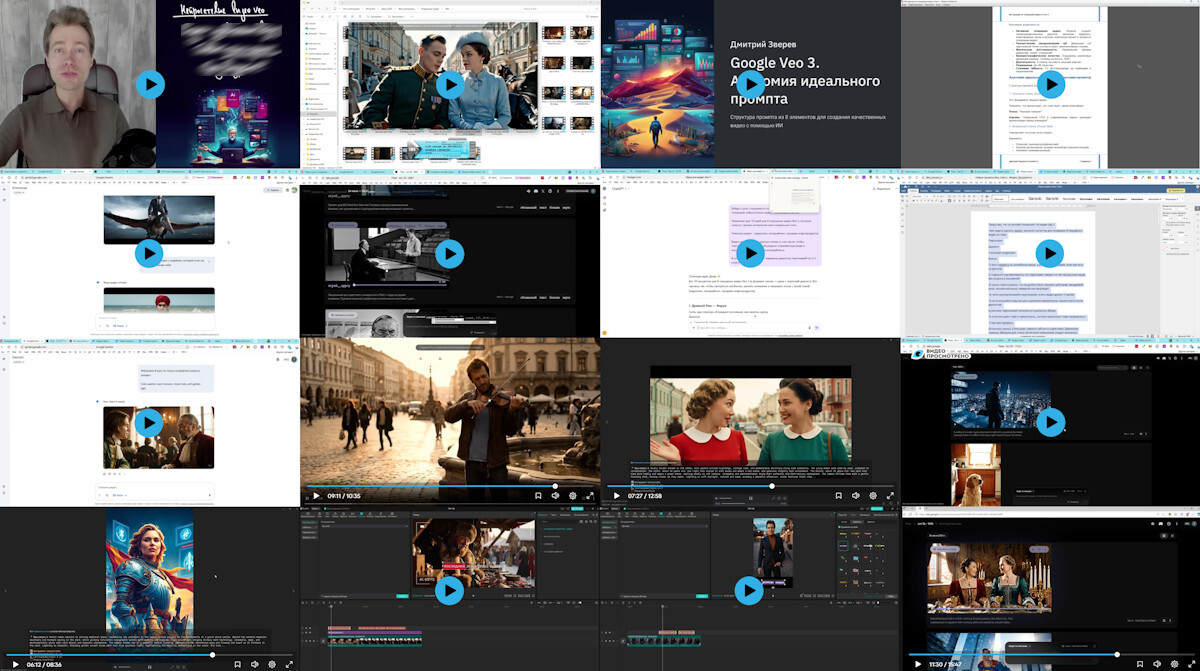Open settings gear on 09:11 video player

pos(572,496)
